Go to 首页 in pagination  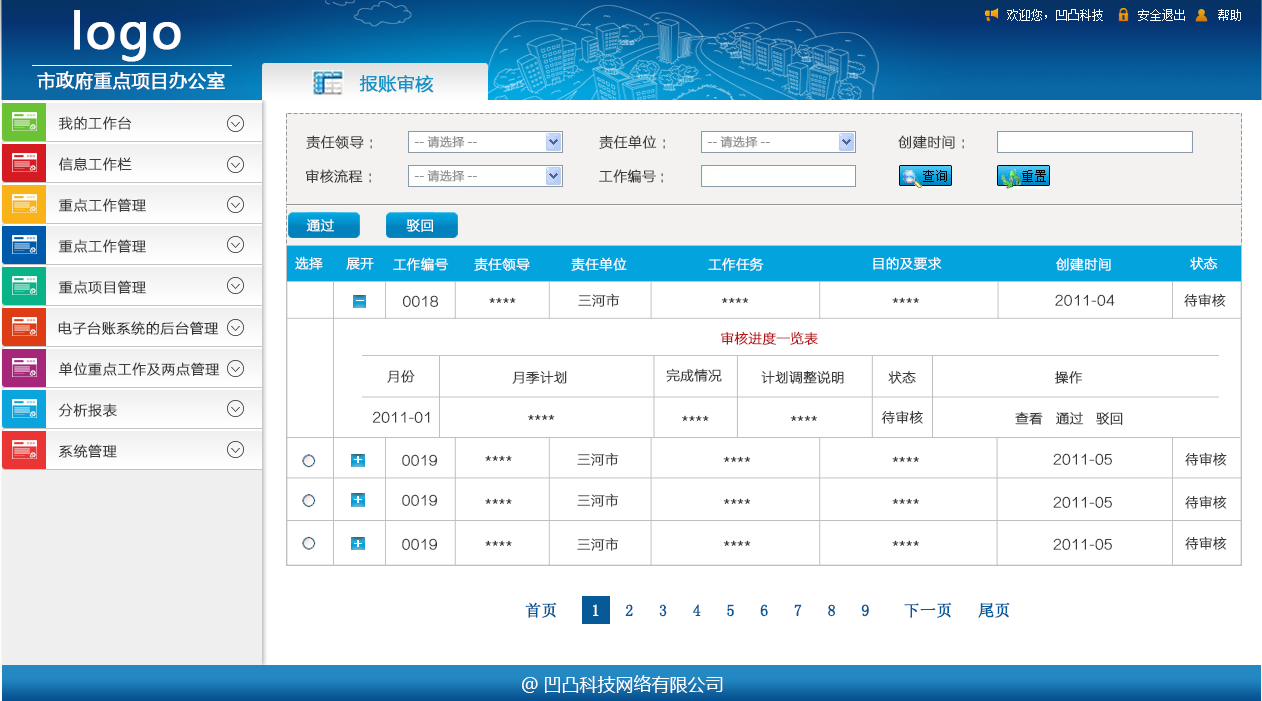click(x=541, y=610)
